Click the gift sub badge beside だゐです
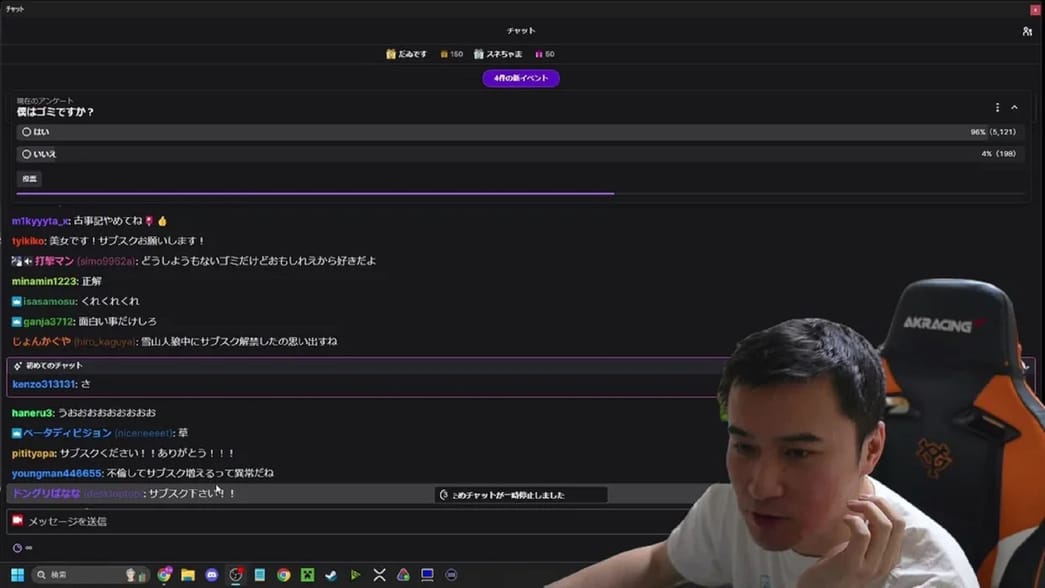 point(390,54)
